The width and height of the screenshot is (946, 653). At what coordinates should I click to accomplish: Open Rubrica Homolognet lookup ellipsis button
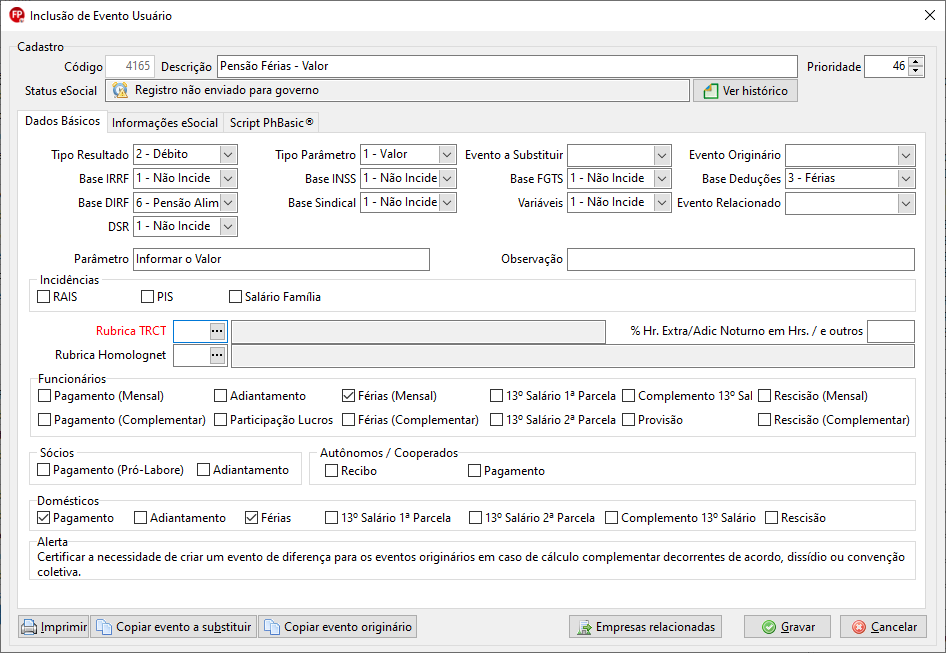click(217, 355)
